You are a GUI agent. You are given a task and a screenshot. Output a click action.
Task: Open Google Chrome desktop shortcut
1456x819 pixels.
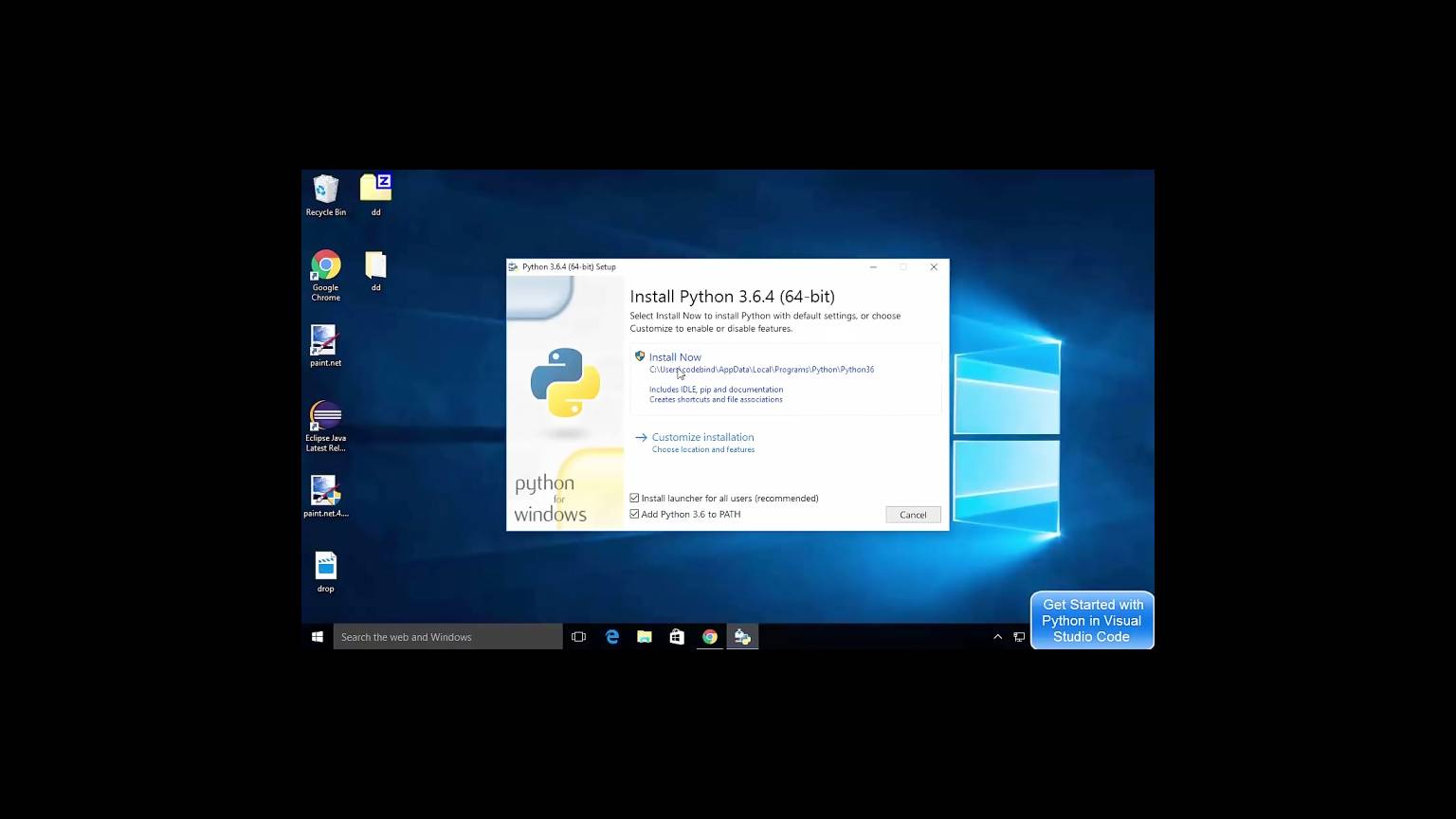(x=325, y=276)
